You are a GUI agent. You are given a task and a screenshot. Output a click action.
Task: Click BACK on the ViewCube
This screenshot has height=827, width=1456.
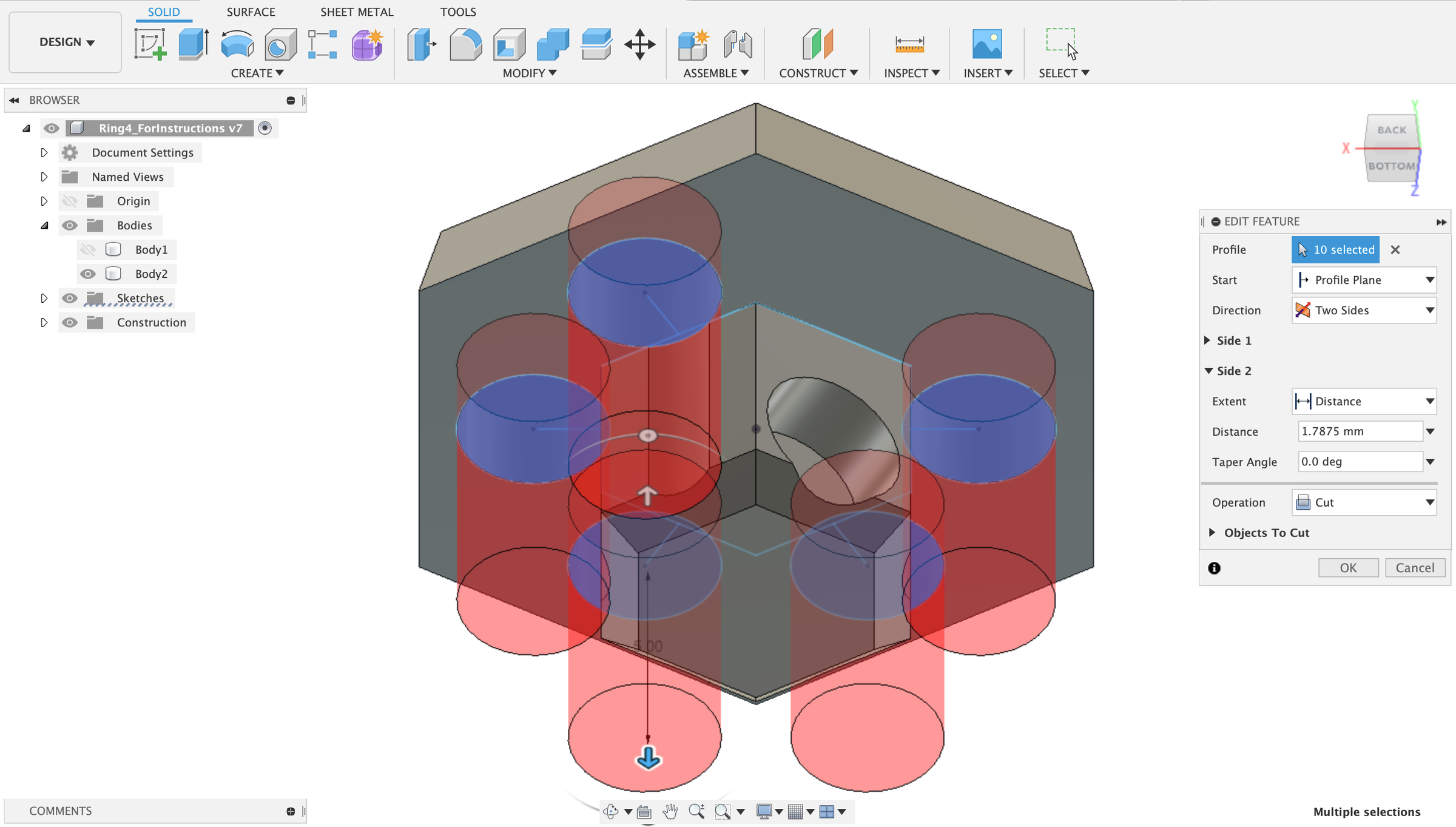[1391, 130]
